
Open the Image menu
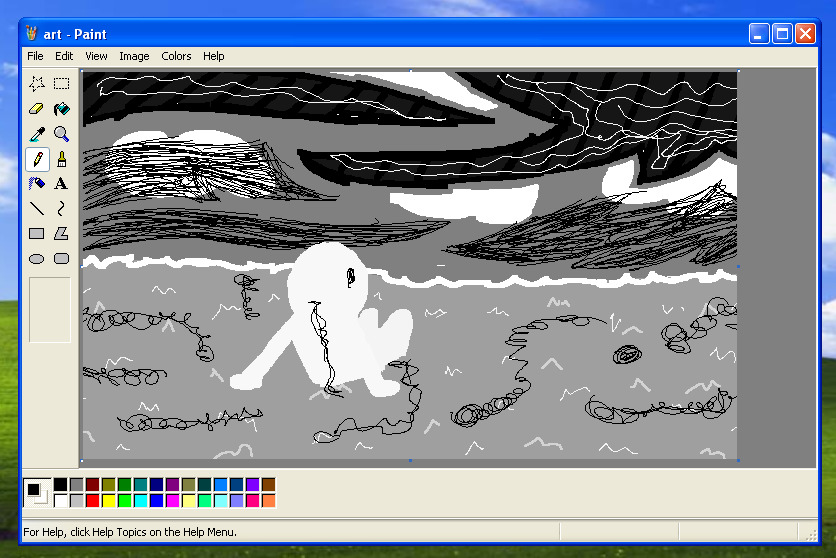coord(134,56)
